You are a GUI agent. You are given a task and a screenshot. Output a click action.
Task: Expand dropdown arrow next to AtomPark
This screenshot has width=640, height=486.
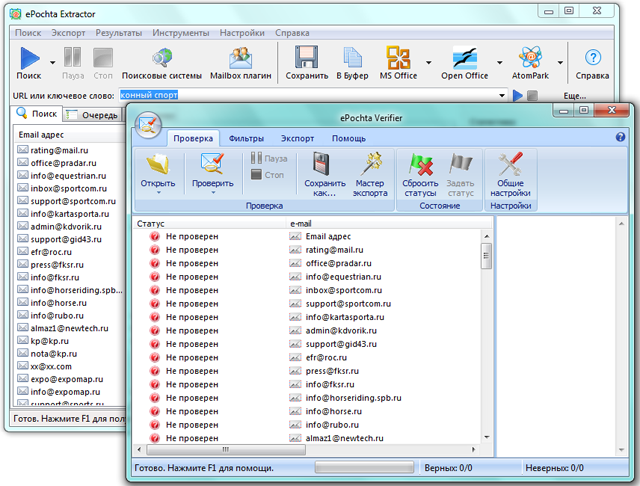coord(560,62)
